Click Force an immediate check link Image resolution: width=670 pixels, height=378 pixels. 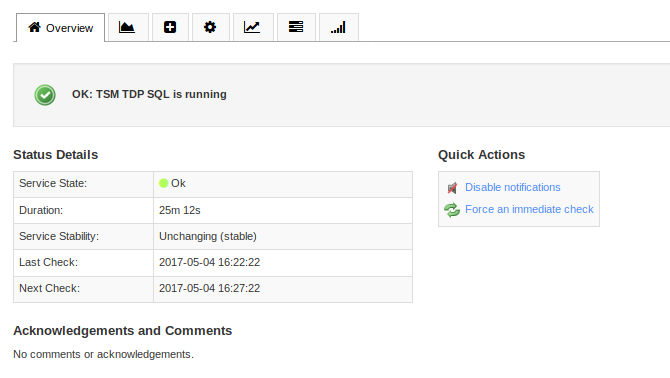[529, 209]
